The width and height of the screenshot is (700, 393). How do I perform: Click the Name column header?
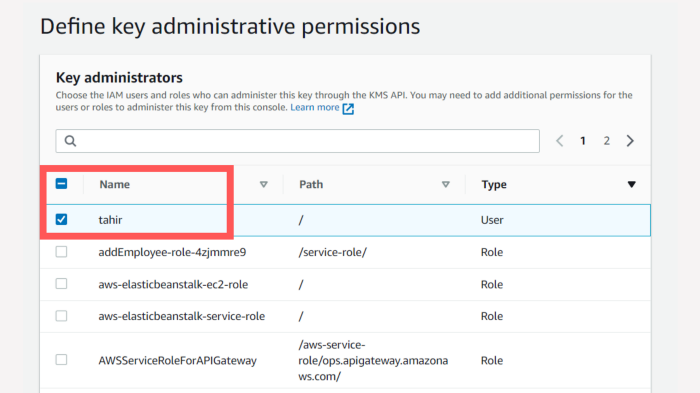coord(115,184)
